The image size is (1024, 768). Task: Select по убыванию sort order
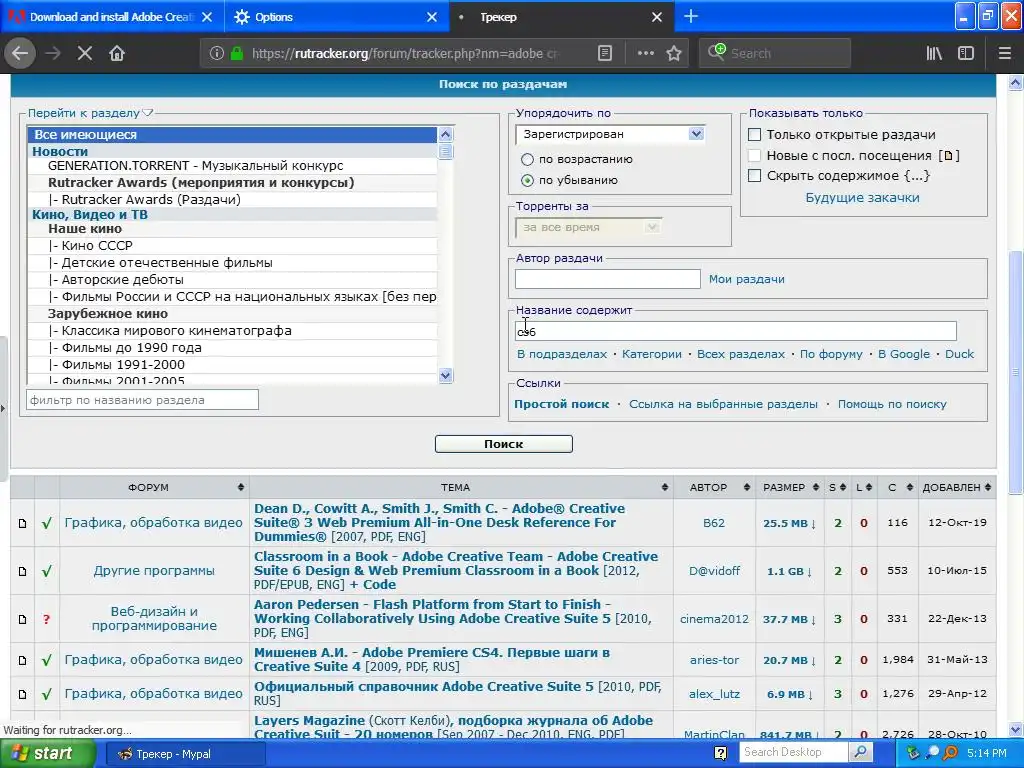tap(527, 180)
